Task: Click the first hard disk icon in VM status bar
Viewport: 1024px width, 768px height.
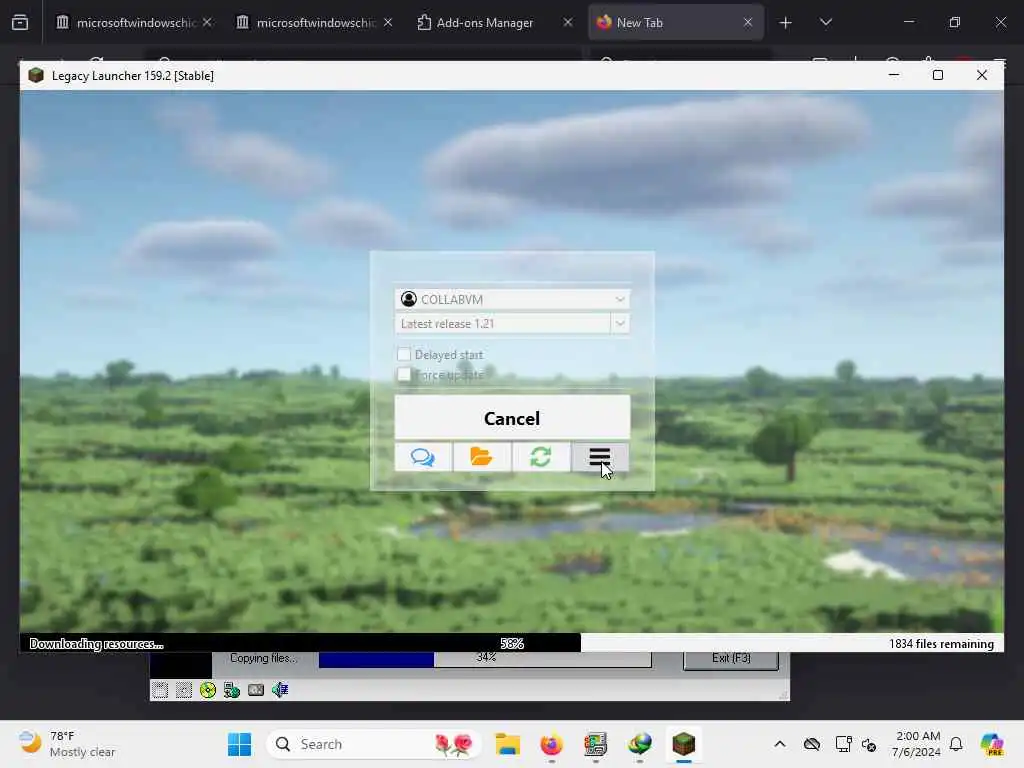Action: point(160,690)
